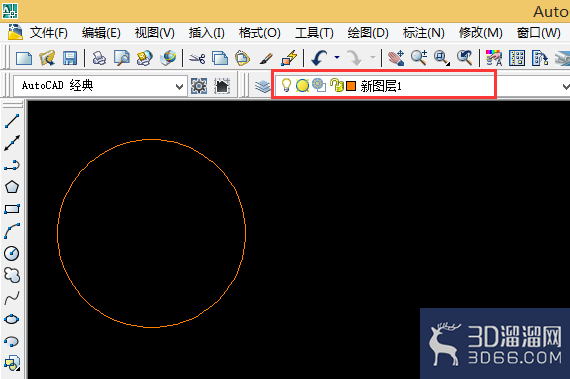Open the Layer Properties Manager
Viewport: 570px width, 379px height.
pos(262,86)
